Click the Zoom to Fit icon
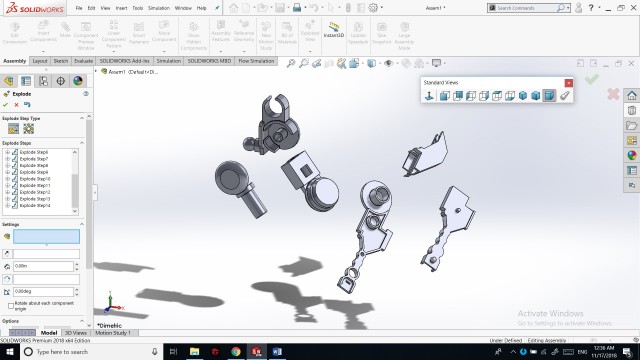This screenshot has width=640, height=360. coord(291,63)
